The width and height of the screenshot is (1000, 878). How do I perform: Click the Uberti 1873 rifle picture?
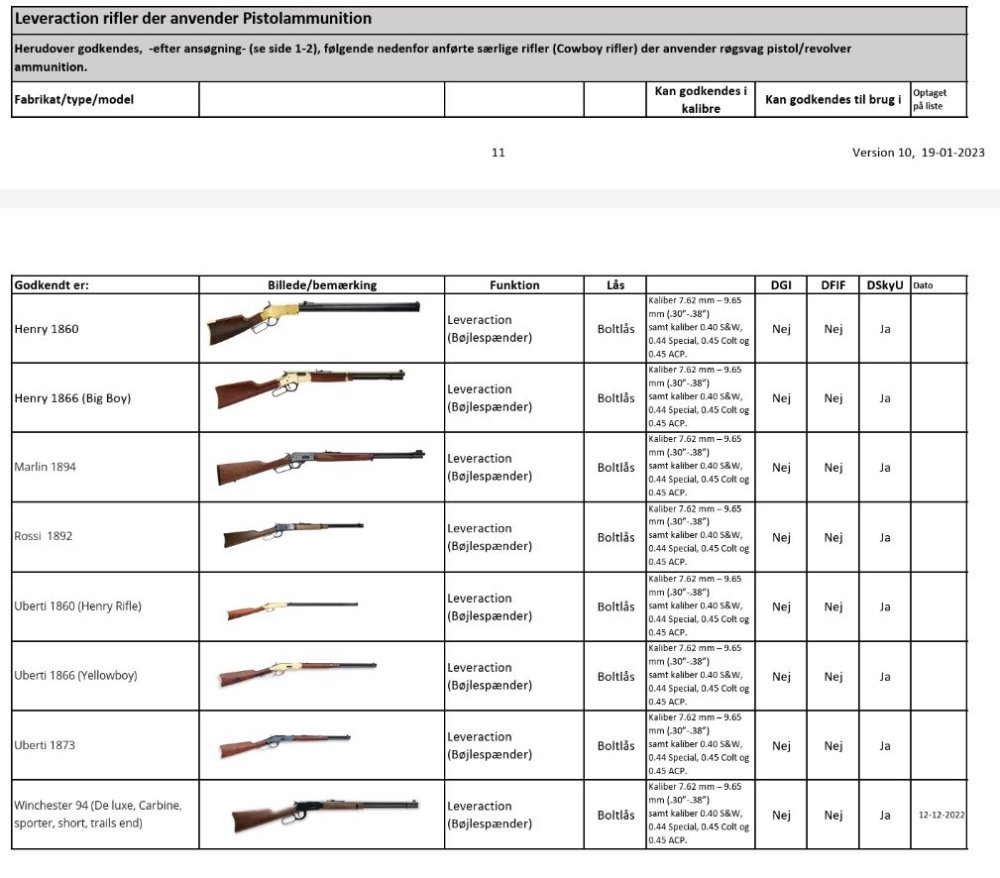click(284, 746)
